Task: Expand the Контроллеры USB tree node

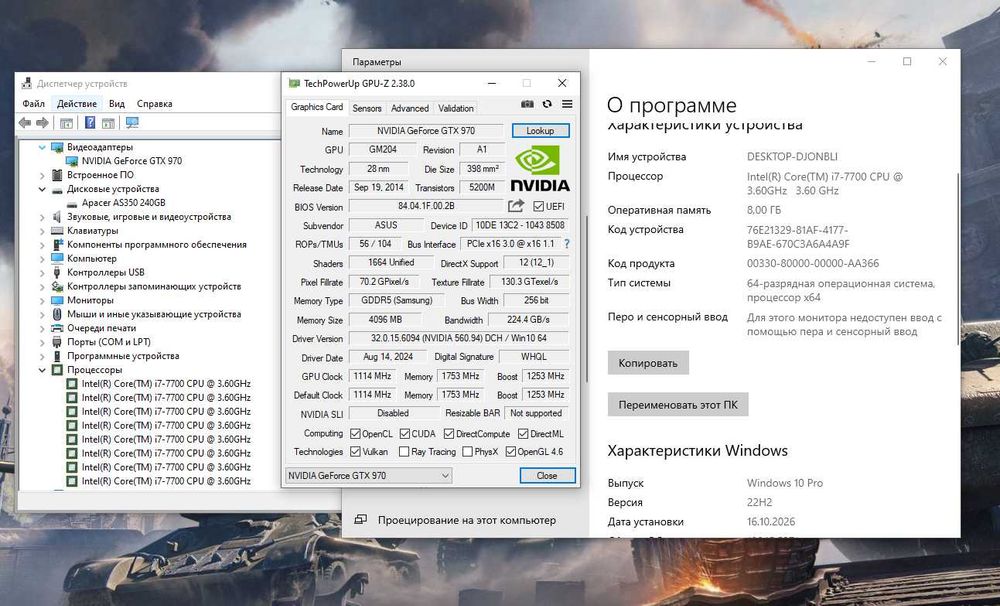Action: tap(42, 272)
